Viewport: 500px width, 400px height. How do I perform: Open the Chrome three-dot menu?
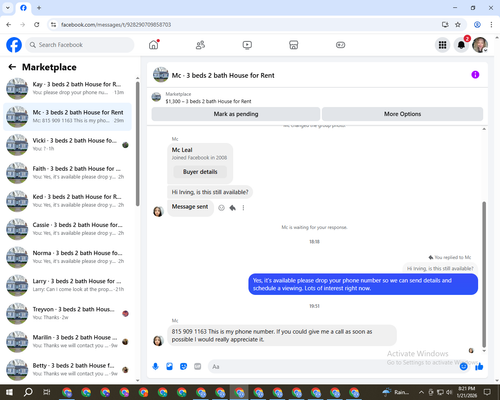click(491, 25)
